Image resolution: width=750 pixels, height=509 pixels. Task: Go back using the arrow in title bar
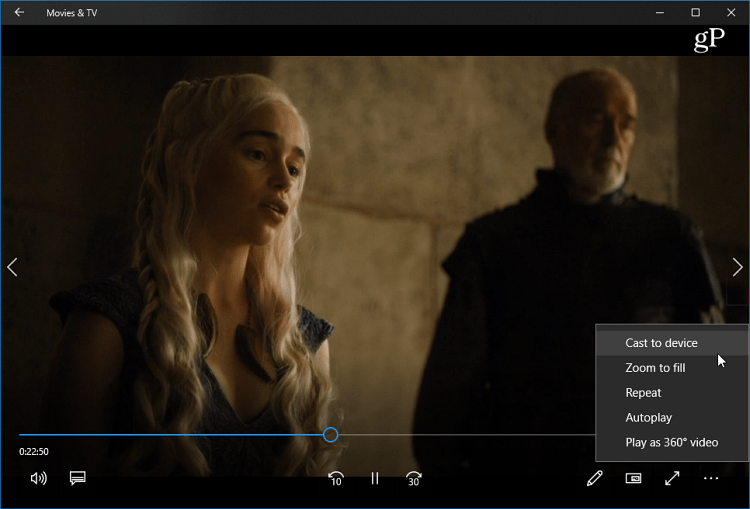point(19,12)
